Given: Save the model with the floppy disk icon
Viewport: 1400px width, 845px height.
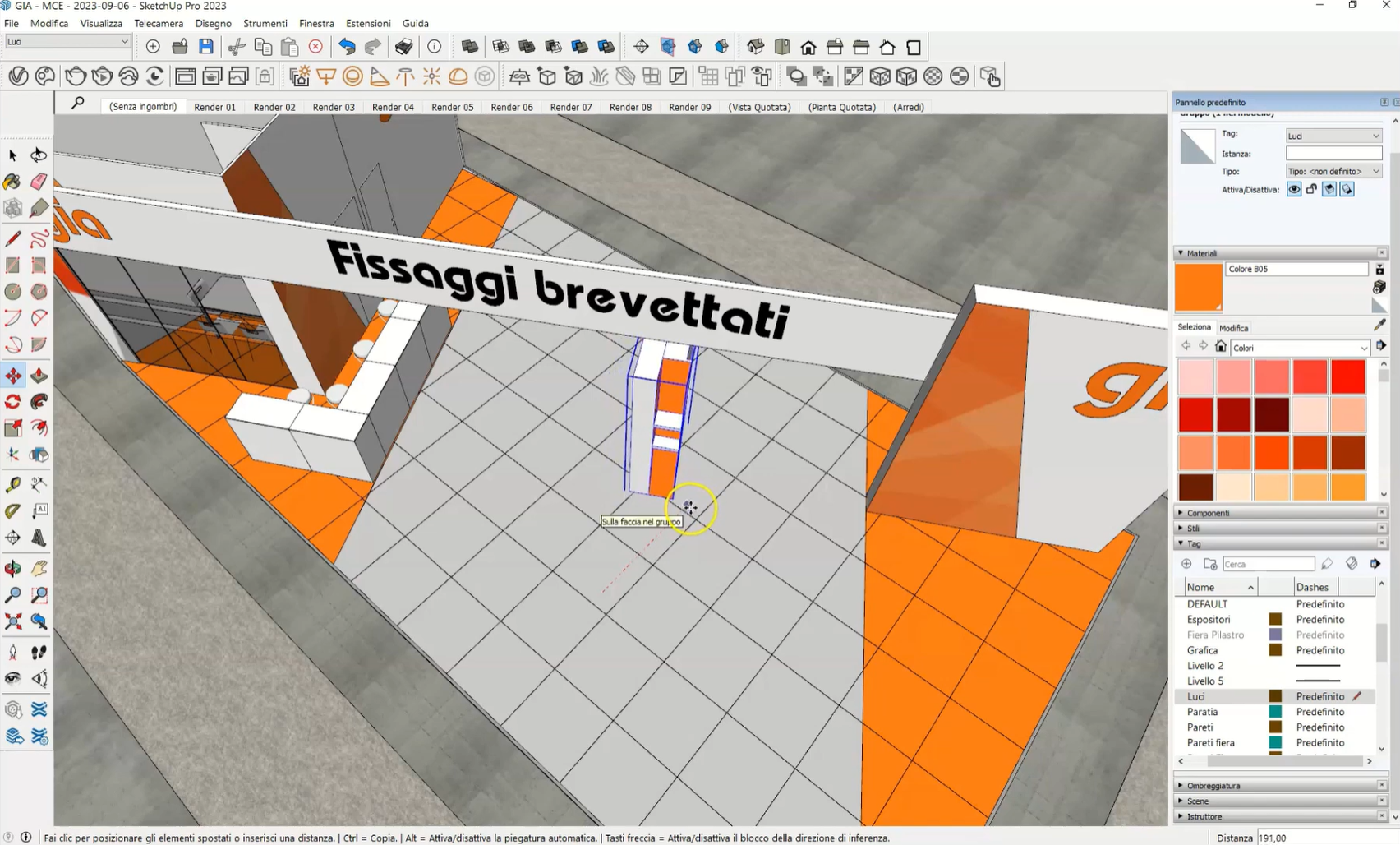Looking at the screenshot, I should (x=206, y=47).
